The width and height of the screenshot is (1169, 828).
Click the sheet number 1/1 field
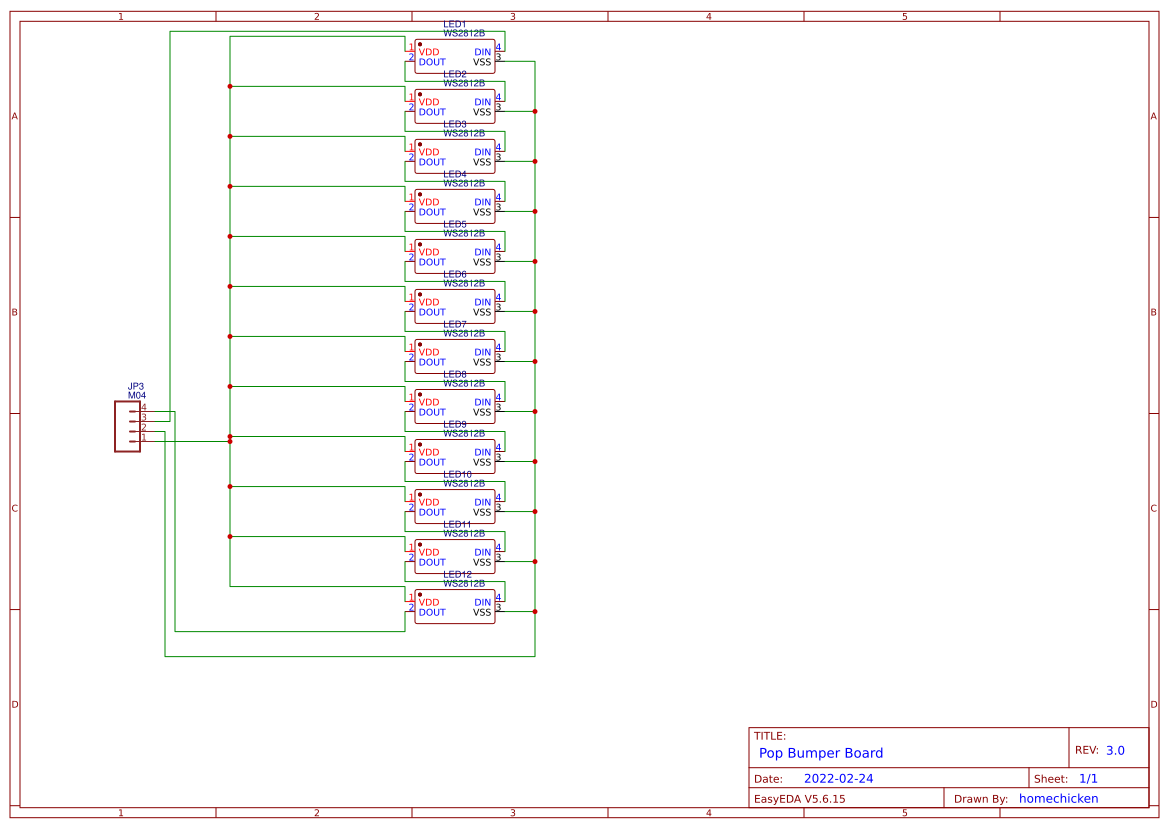1088,778
